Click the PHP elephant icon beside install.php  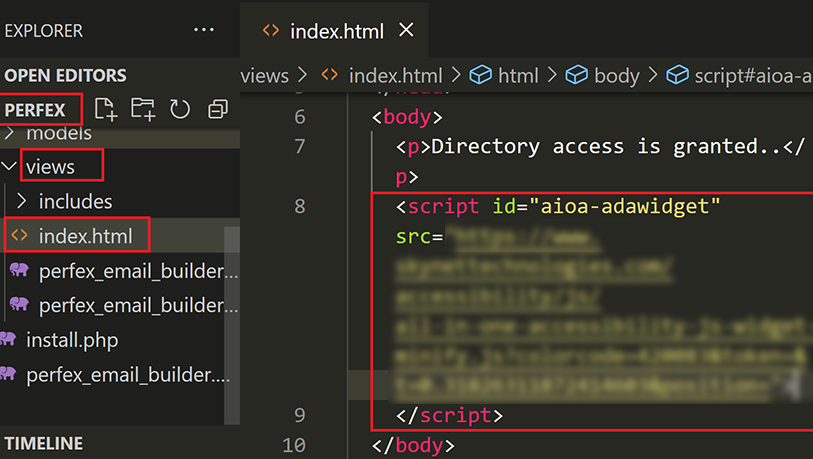8,339
